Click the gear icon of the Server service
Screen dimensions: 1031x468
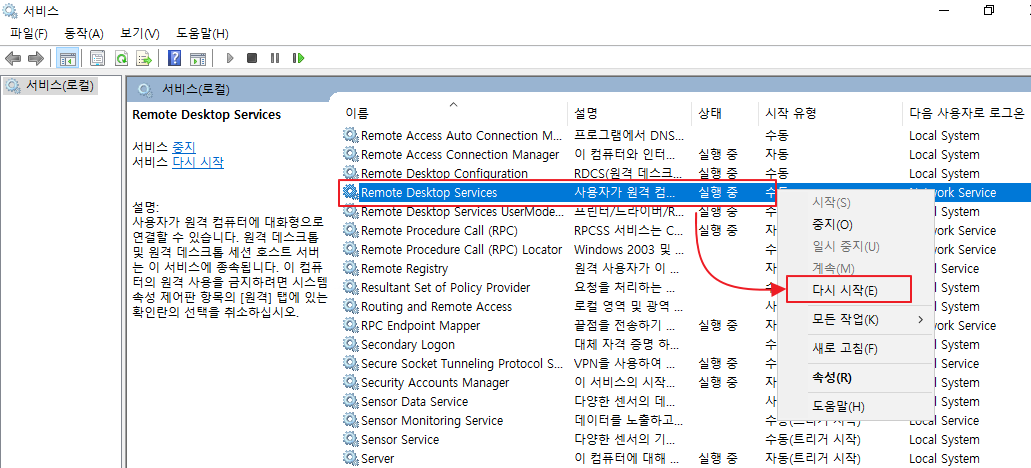click(350, 458)
